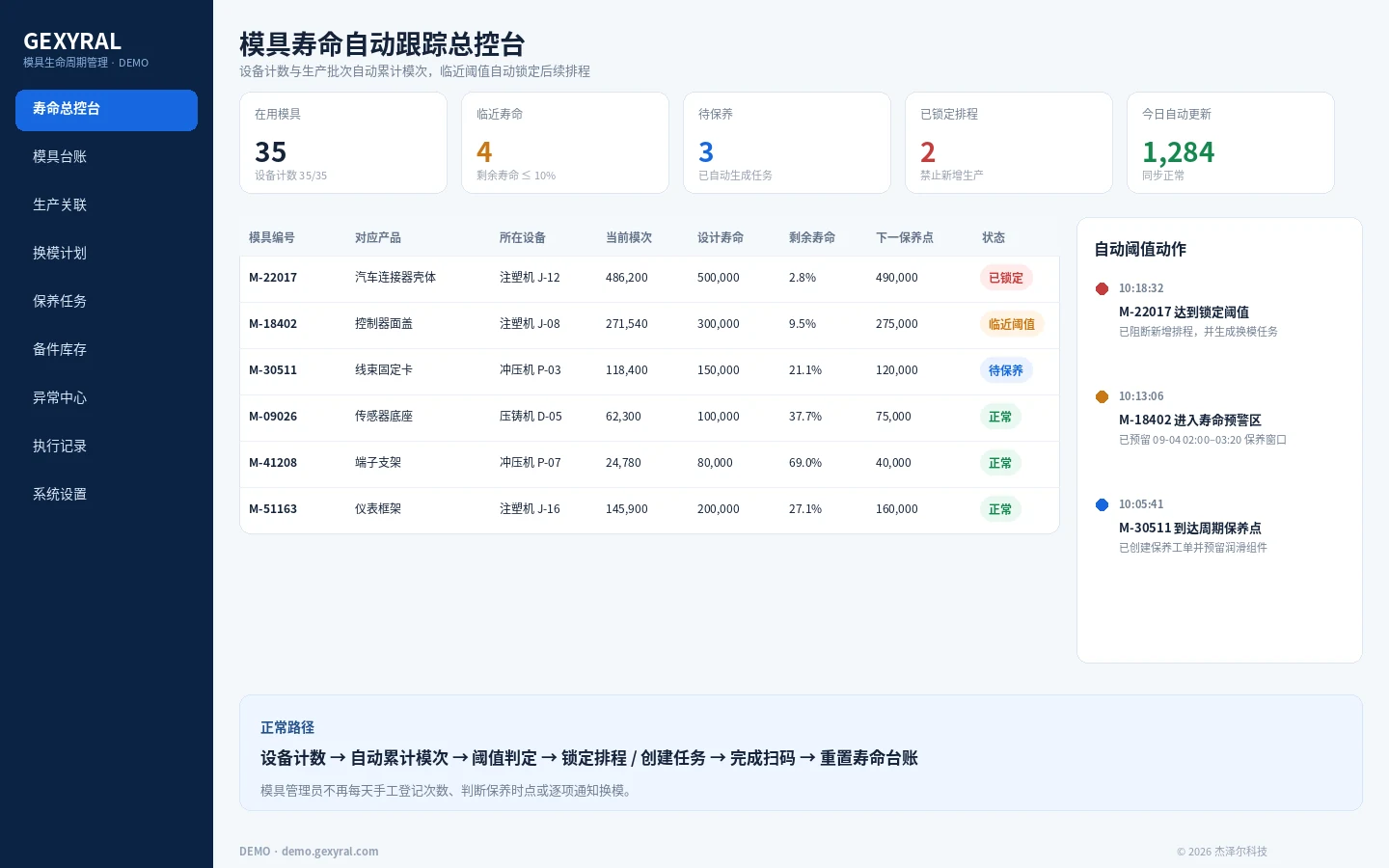Image resolution: width=1389 pixels, height=868 pixels.
Task: Click the 已锁定 status badge for M-22017
Action: click(1006, 278)
